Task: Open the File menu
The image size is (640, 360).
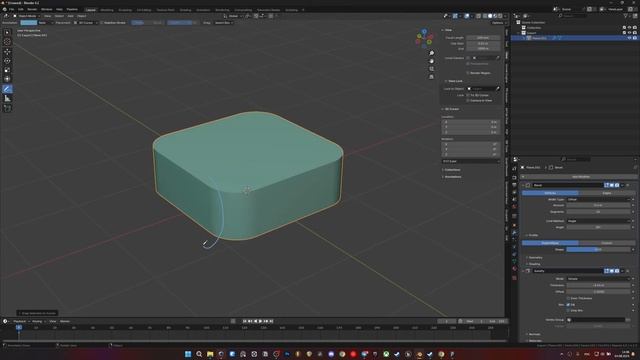Action: (11, 9)
